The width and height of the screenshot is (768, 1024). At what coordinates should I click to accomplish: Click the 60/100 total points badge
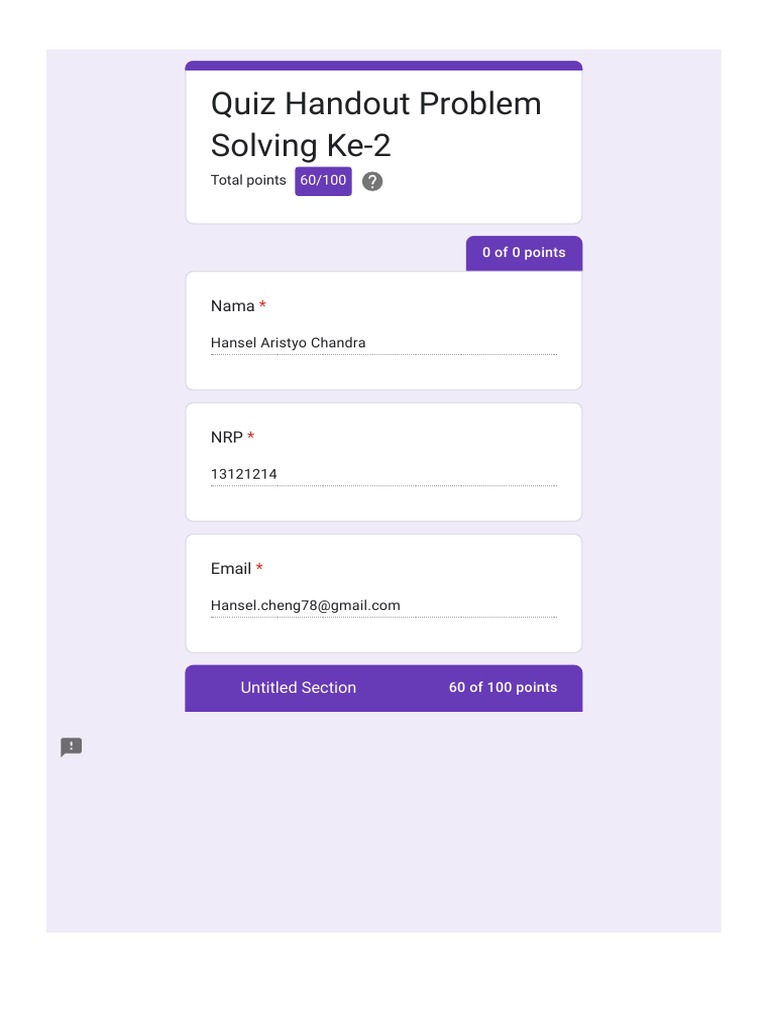(323, 181)
